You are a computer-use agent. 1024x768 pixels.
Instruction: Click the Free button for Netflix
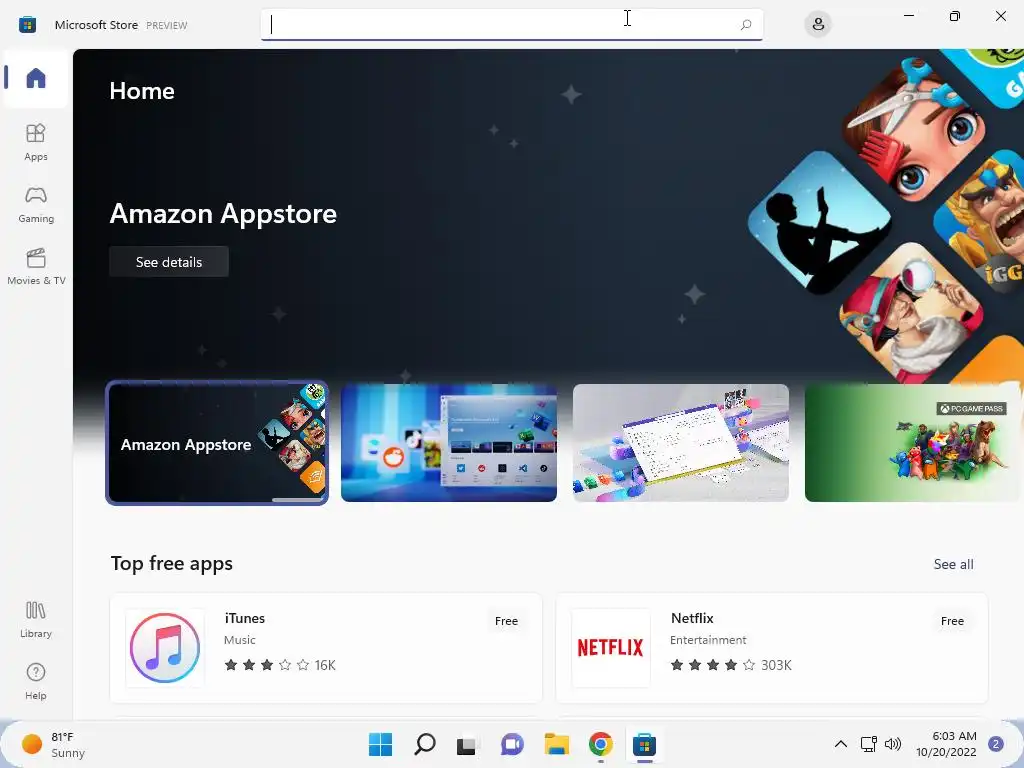click(x=952, y=621)
